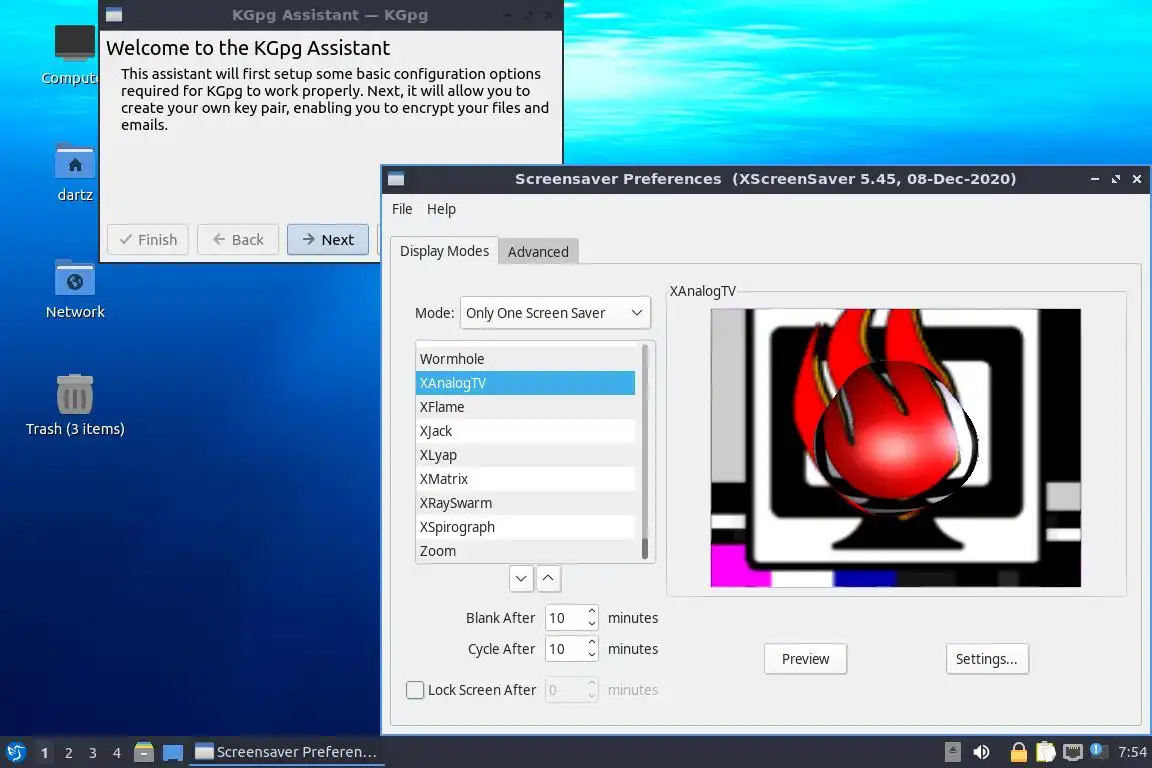Click the taskbar clock showing 7:54
Viewport: 1152px width, 768px height.
coord(1132,752)
